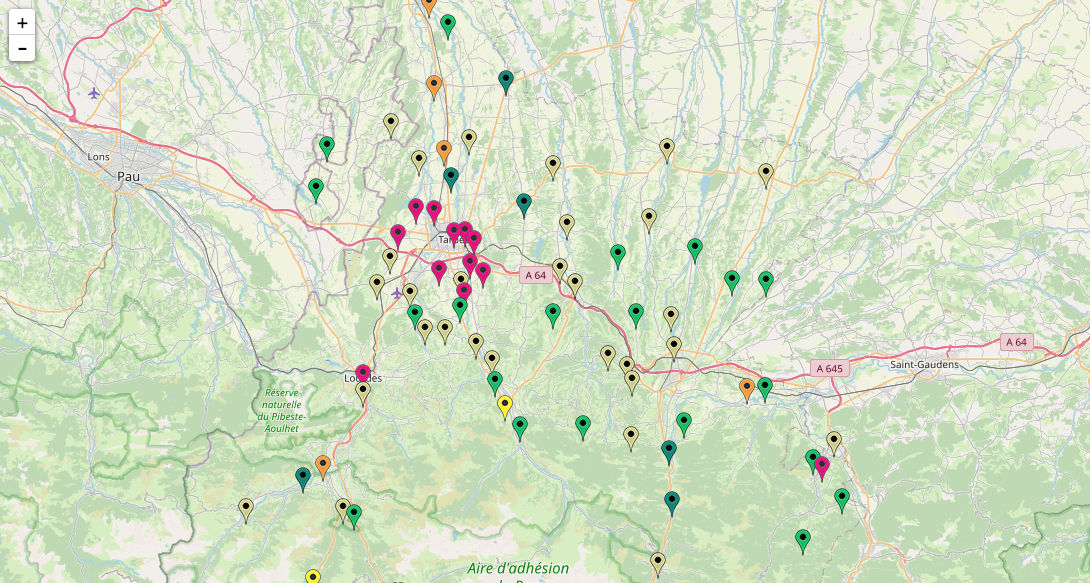
Task: Select the northernmost dark teal marker
Action: [x=506, y=82]
